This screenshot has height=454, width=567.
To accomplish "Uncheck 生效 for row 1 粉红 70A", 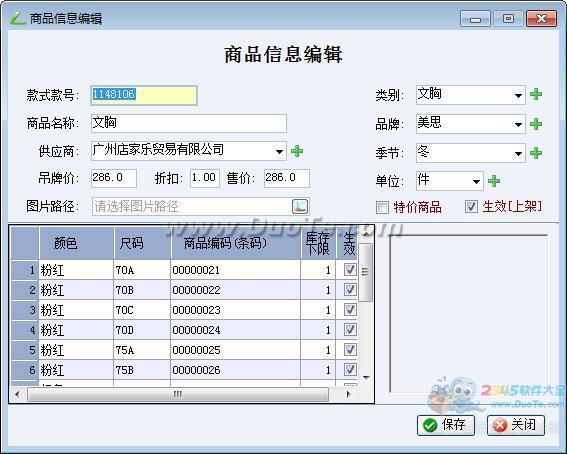I will pyautogui.click(x=350, y=270).
